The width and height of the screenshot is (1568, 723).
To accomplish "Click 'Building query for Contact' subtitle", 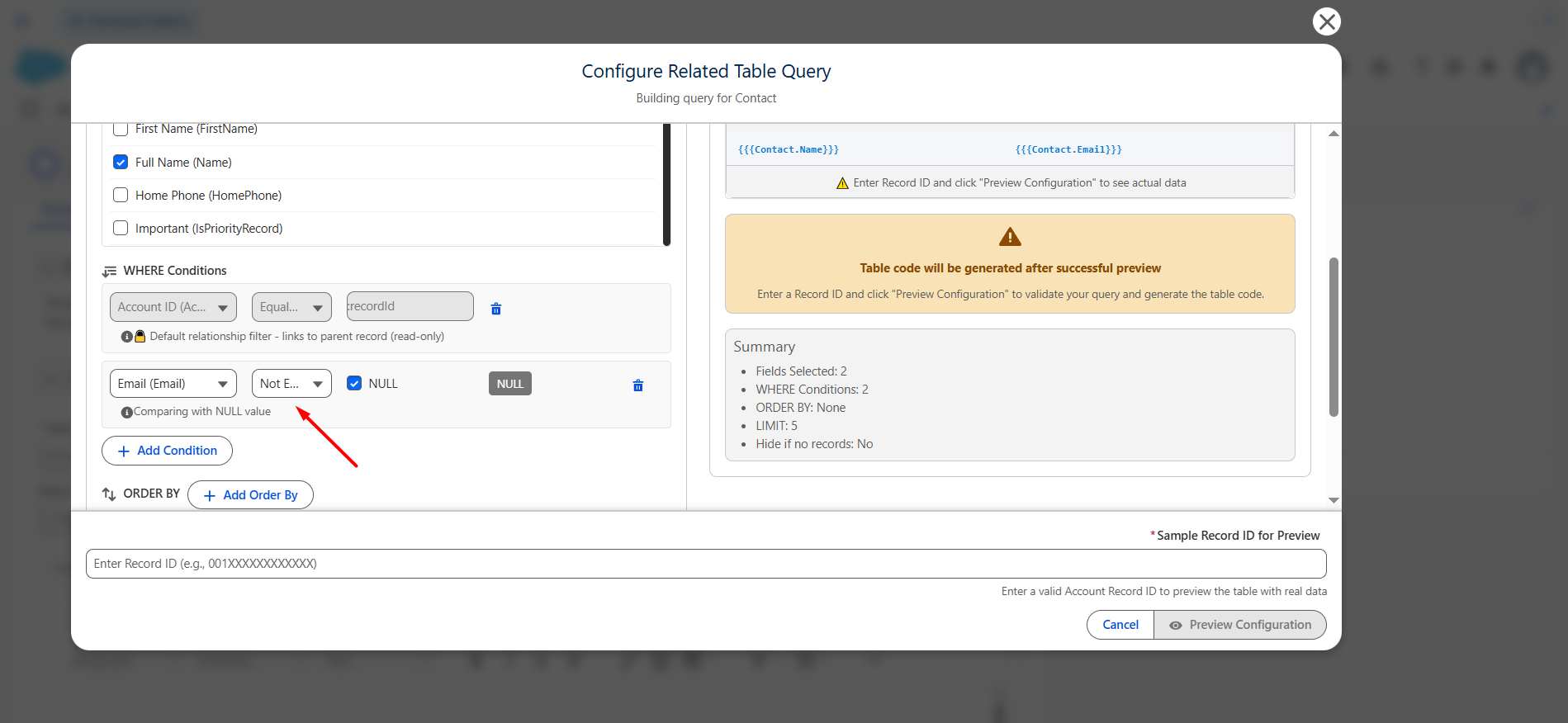I will click(706, 98).
